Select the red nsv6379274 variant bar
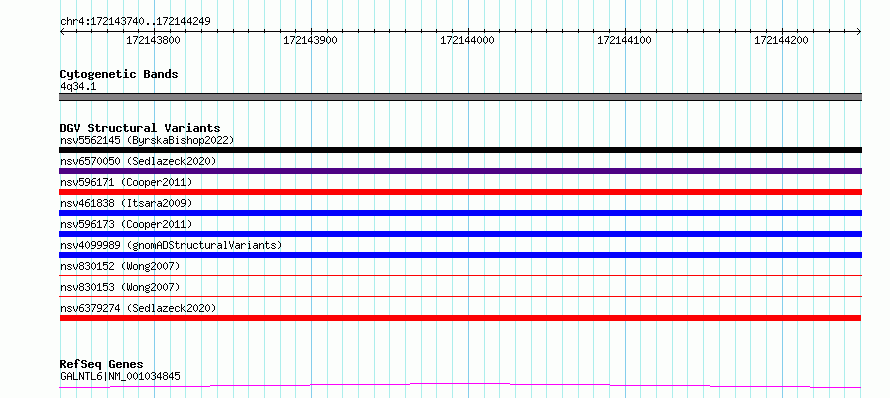The image size is (890, 398). coord(460,318)
